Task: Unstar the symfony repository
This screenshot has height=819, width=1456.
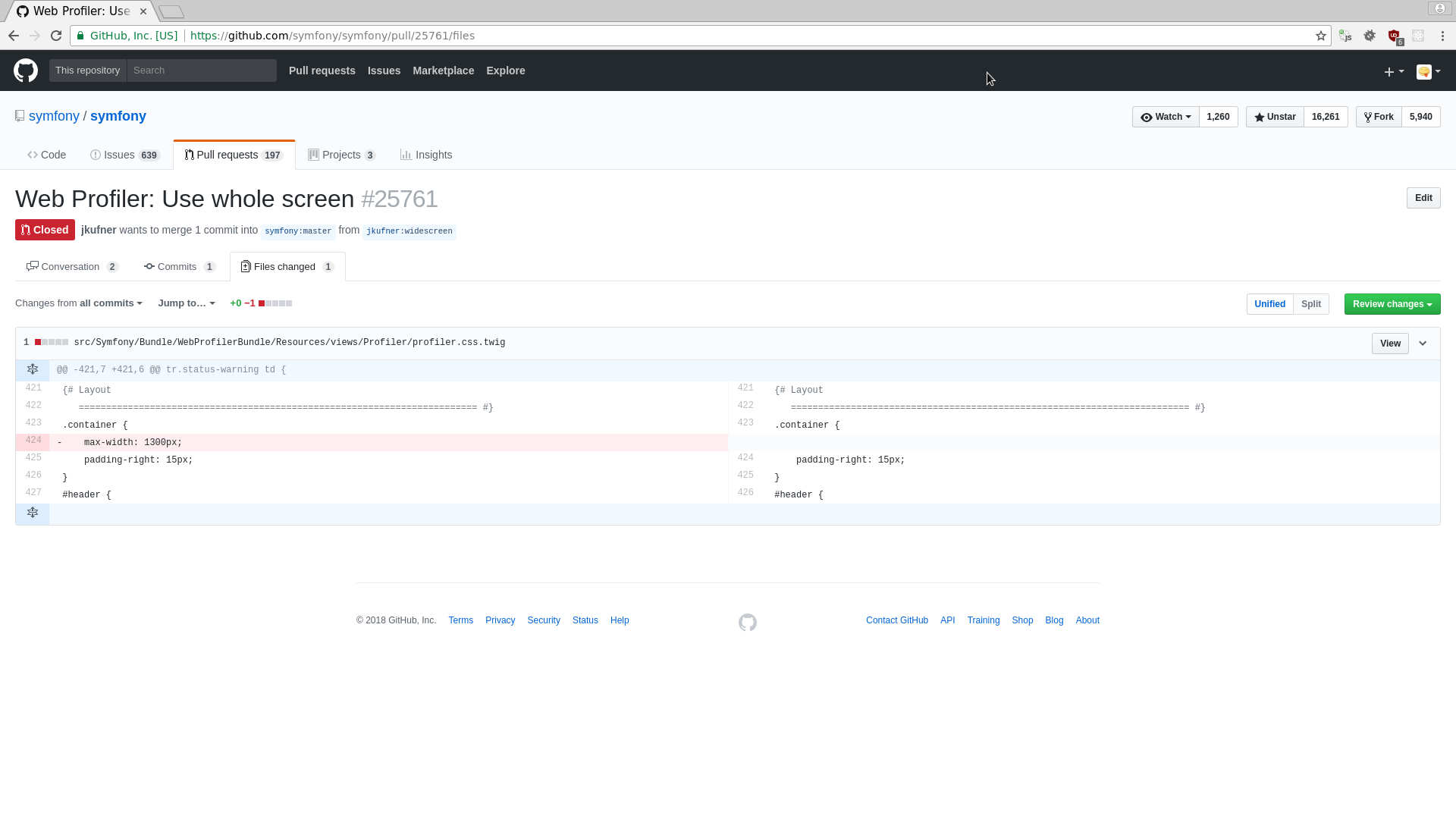Action: coord(1275,117)
